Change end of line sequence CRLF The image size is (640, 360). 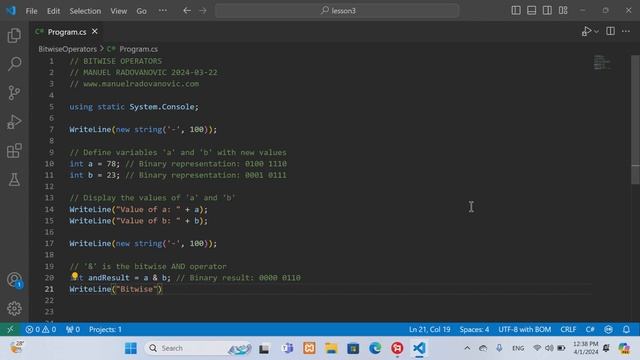tap(568, 329)
